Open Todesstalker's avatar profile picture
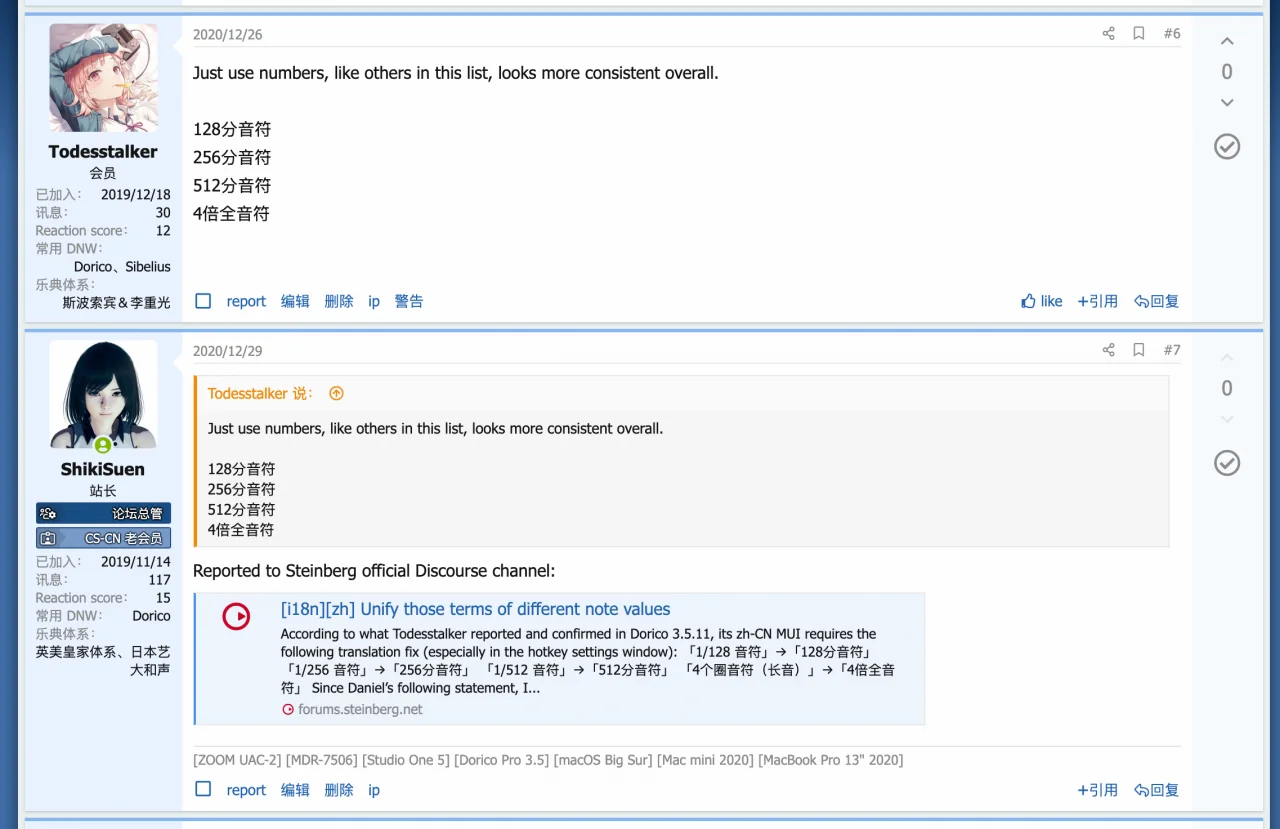Viewport: 1280px width, 829px height. click(103, 78)
